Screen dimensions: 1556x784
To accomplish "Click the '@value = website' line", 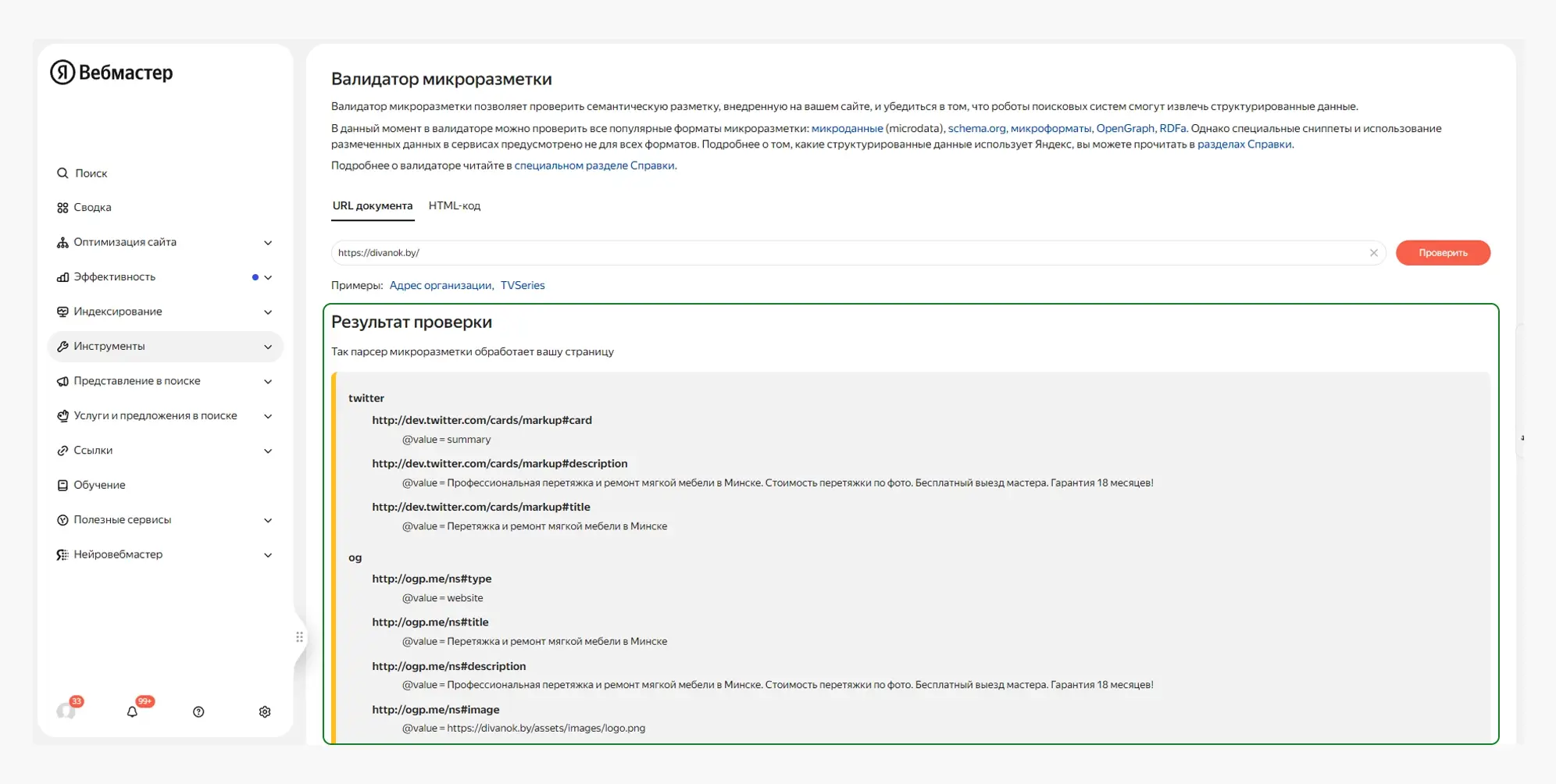I will 443,598.
